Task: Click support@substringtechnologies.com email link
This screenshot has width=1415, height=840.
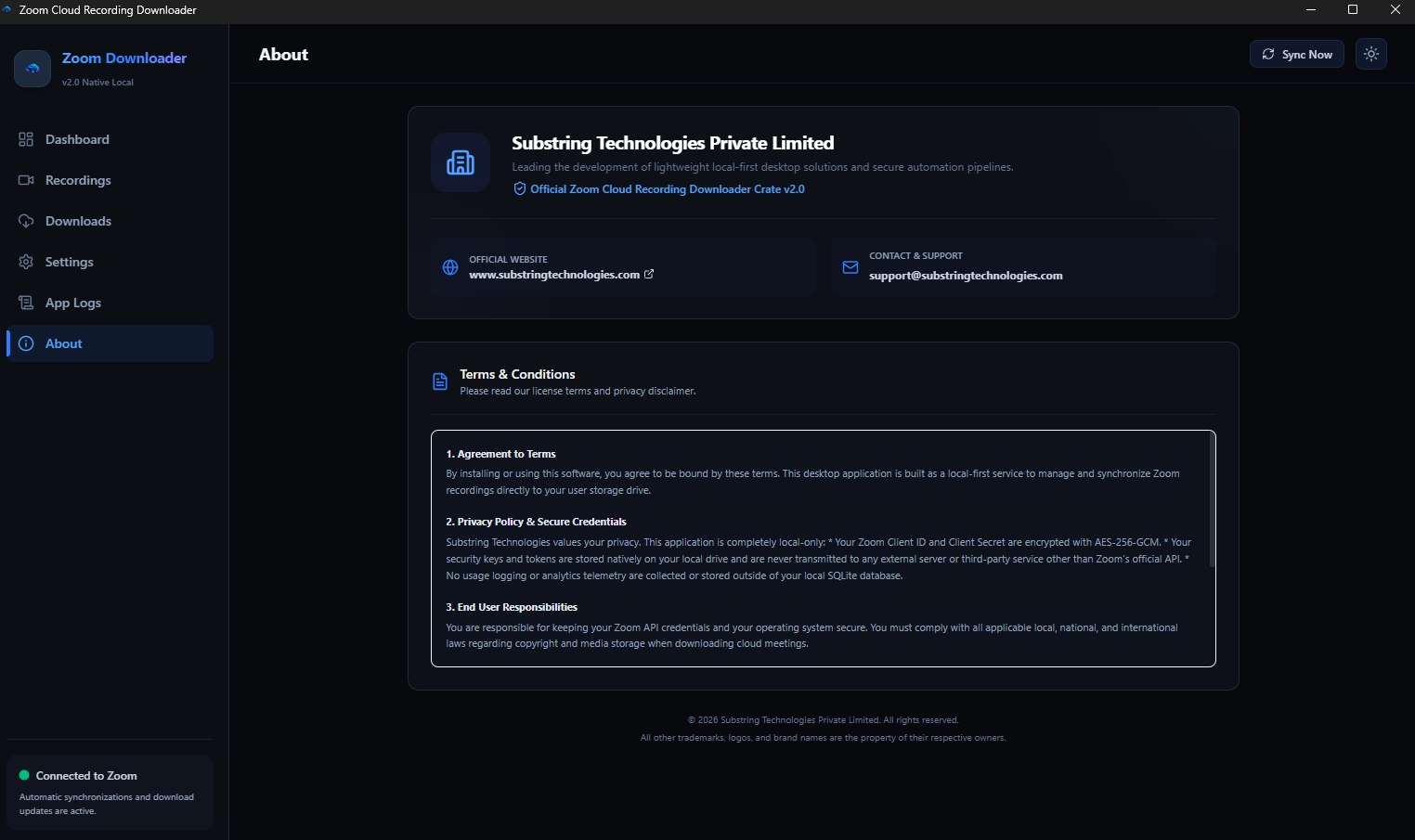Action: point(966,276)
